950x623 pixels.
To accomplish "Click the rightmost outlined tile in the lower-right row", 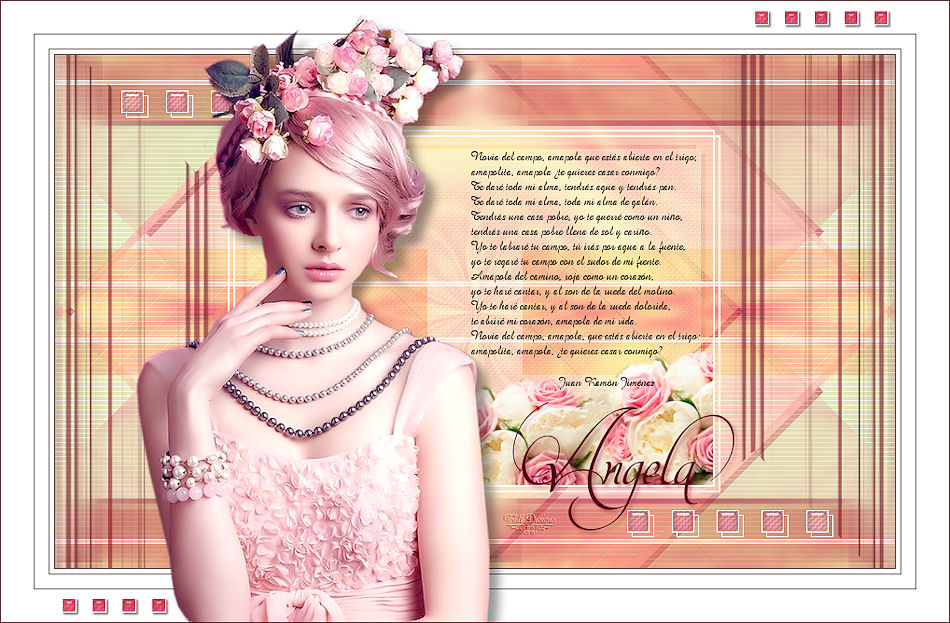I will pyautogui.click(x=819, y=522).
